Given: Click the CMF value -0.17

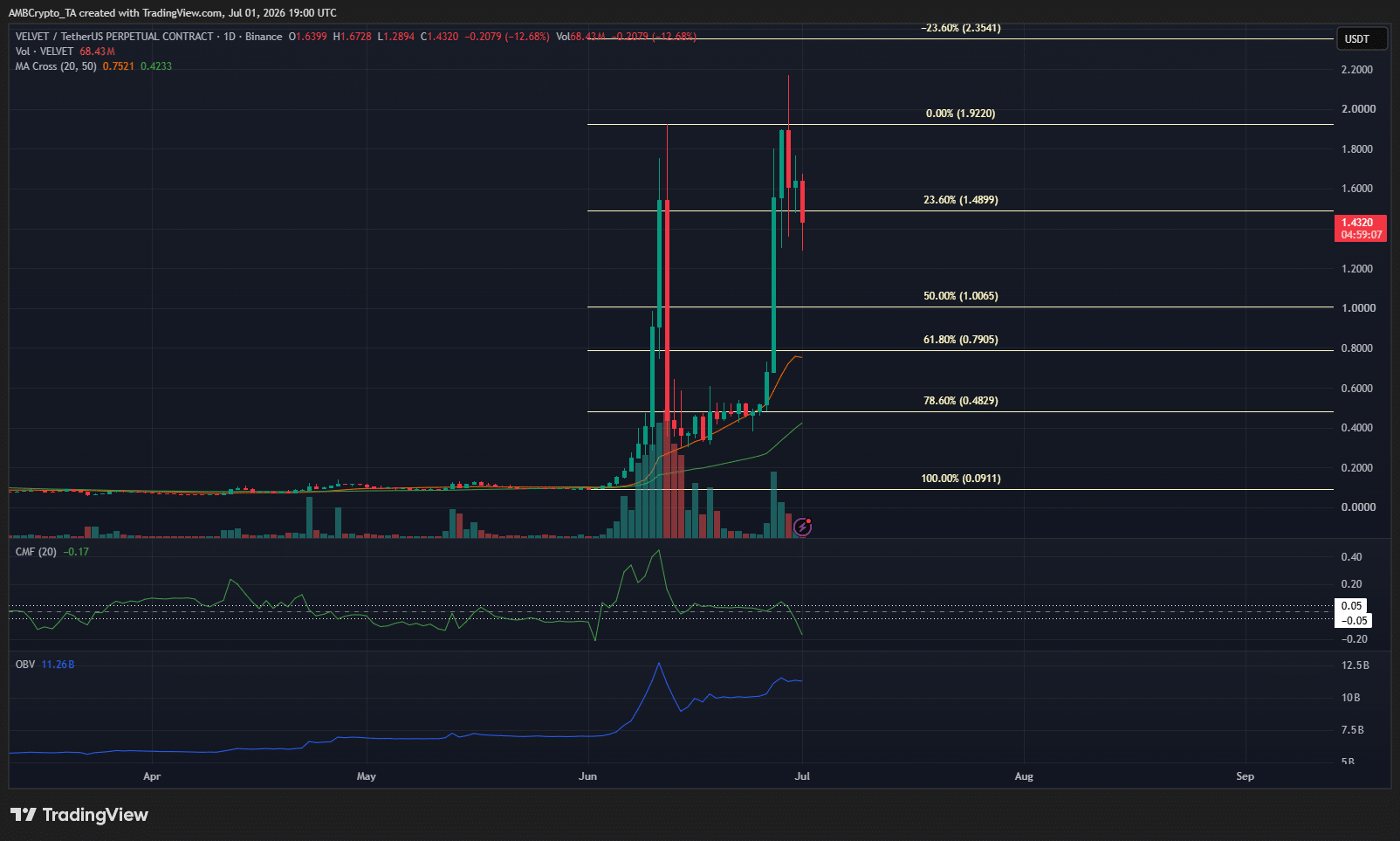Looking at the screenshot, I should tap(76, 552).
